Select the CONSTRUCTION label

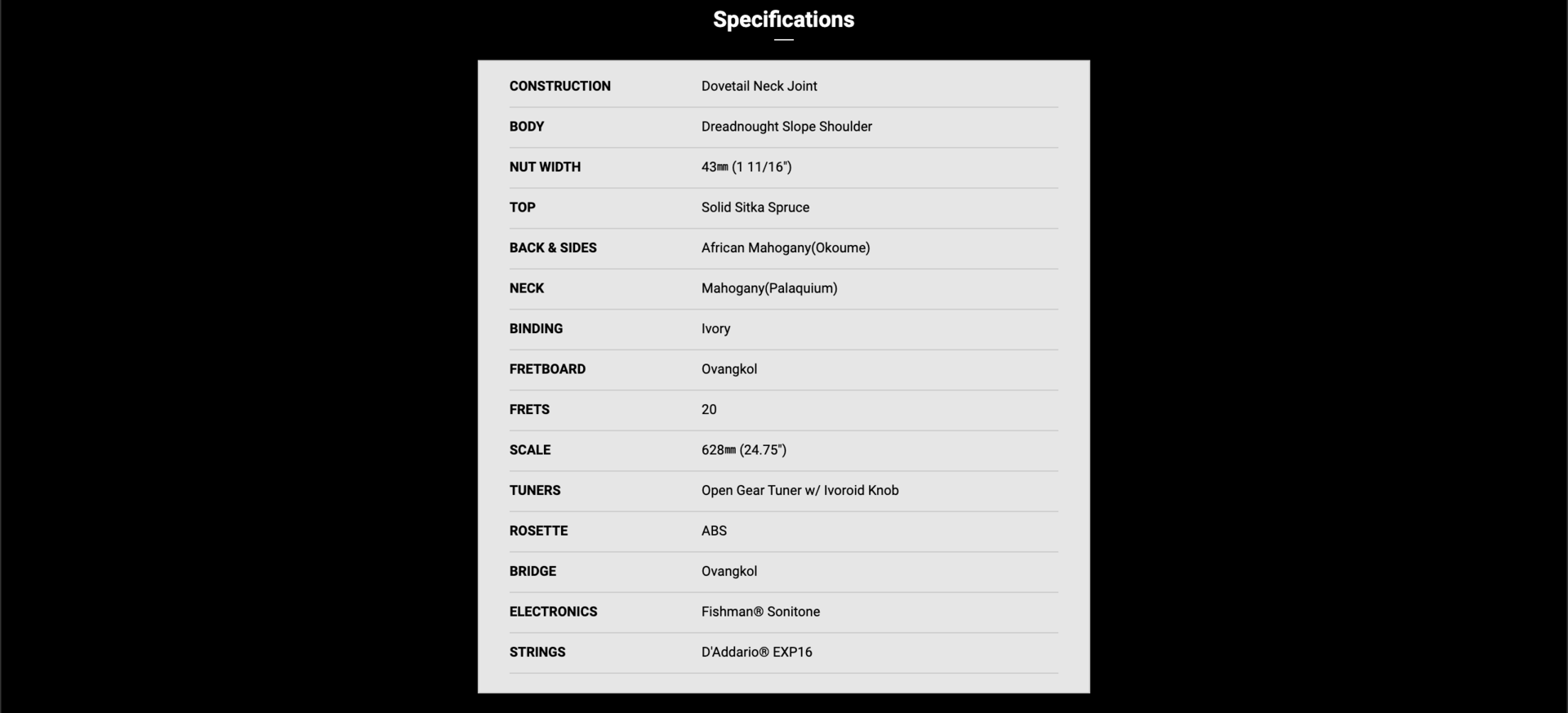pyautogui.click(x=559, y=86)
